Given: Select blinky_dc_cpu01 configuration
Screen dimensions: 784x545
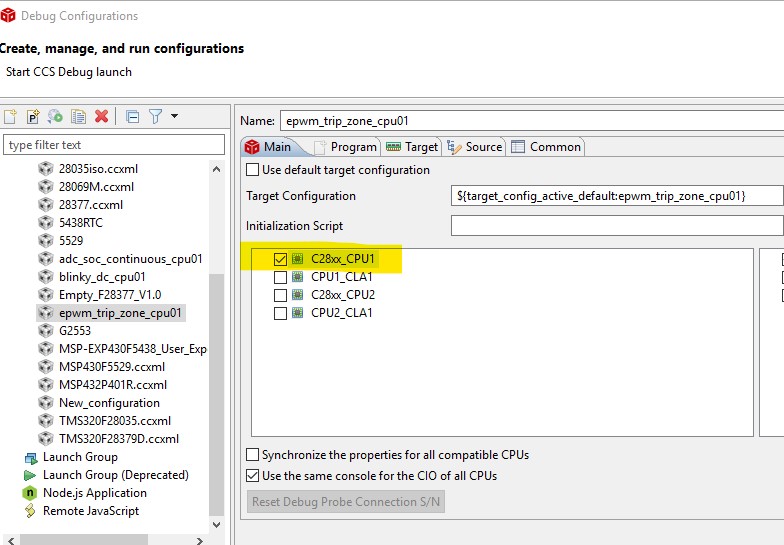Looking at the screenshot, I should pos(102,277).
